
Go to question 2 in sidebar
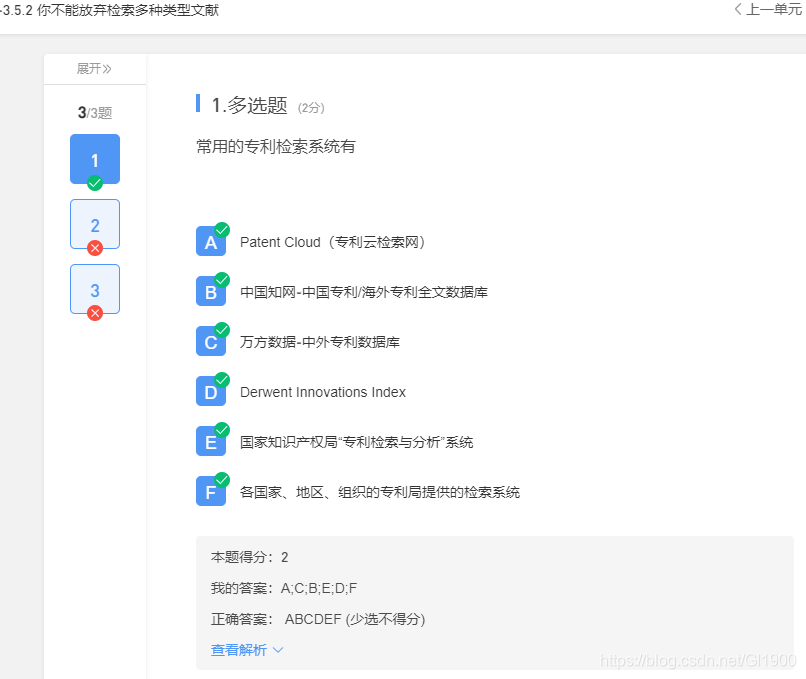tap(95, 224)
